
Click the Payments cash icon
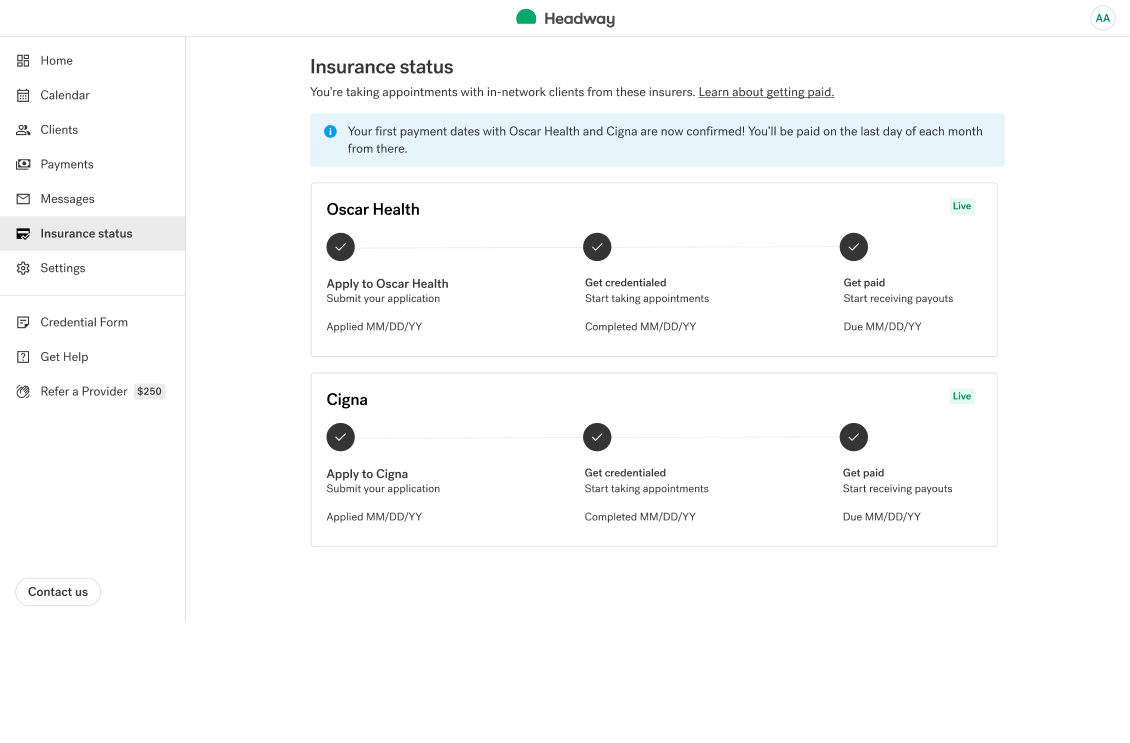pyautogui.click(x=23, y=164)
